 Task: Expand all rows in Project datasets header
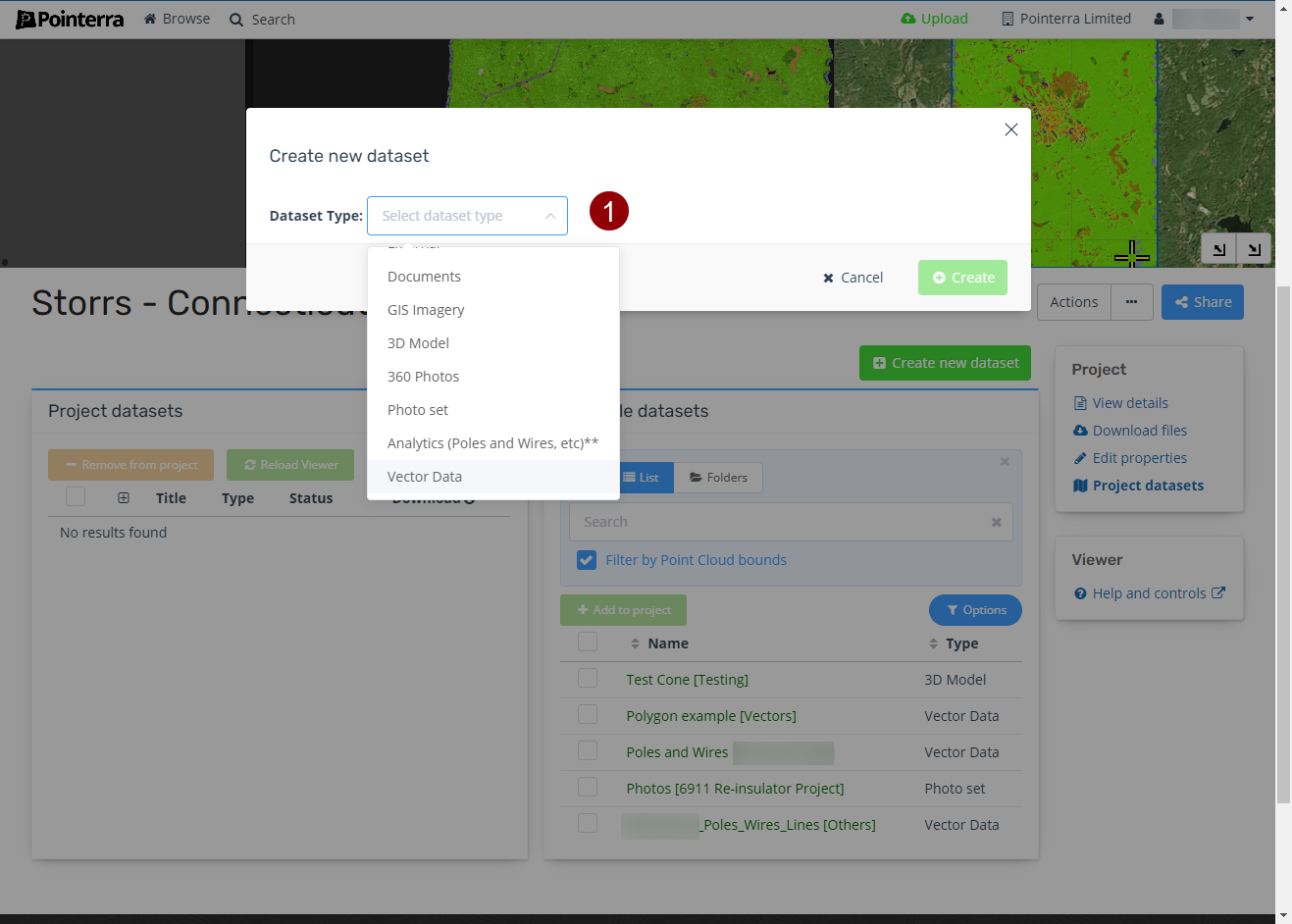click(x=124, y=498)
